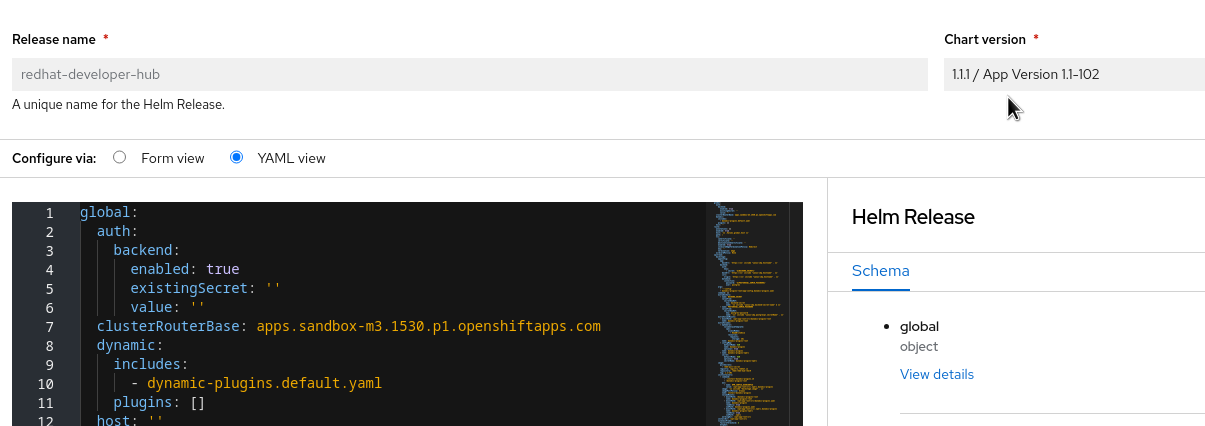This screenshot has width=1205, height=426.
Task: Click the clusterRouterBase hostname value
Action: click(429, 326)
